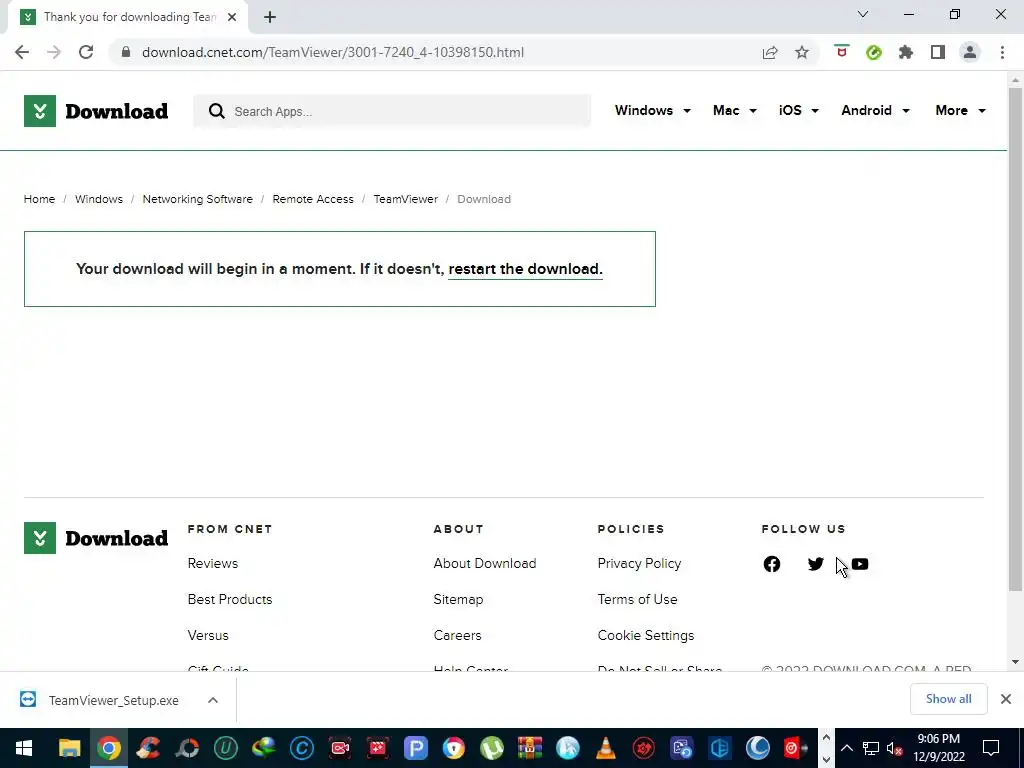
Task: Open Sitemap footer link
Action: pyautogui.click(x=458, y=600)
